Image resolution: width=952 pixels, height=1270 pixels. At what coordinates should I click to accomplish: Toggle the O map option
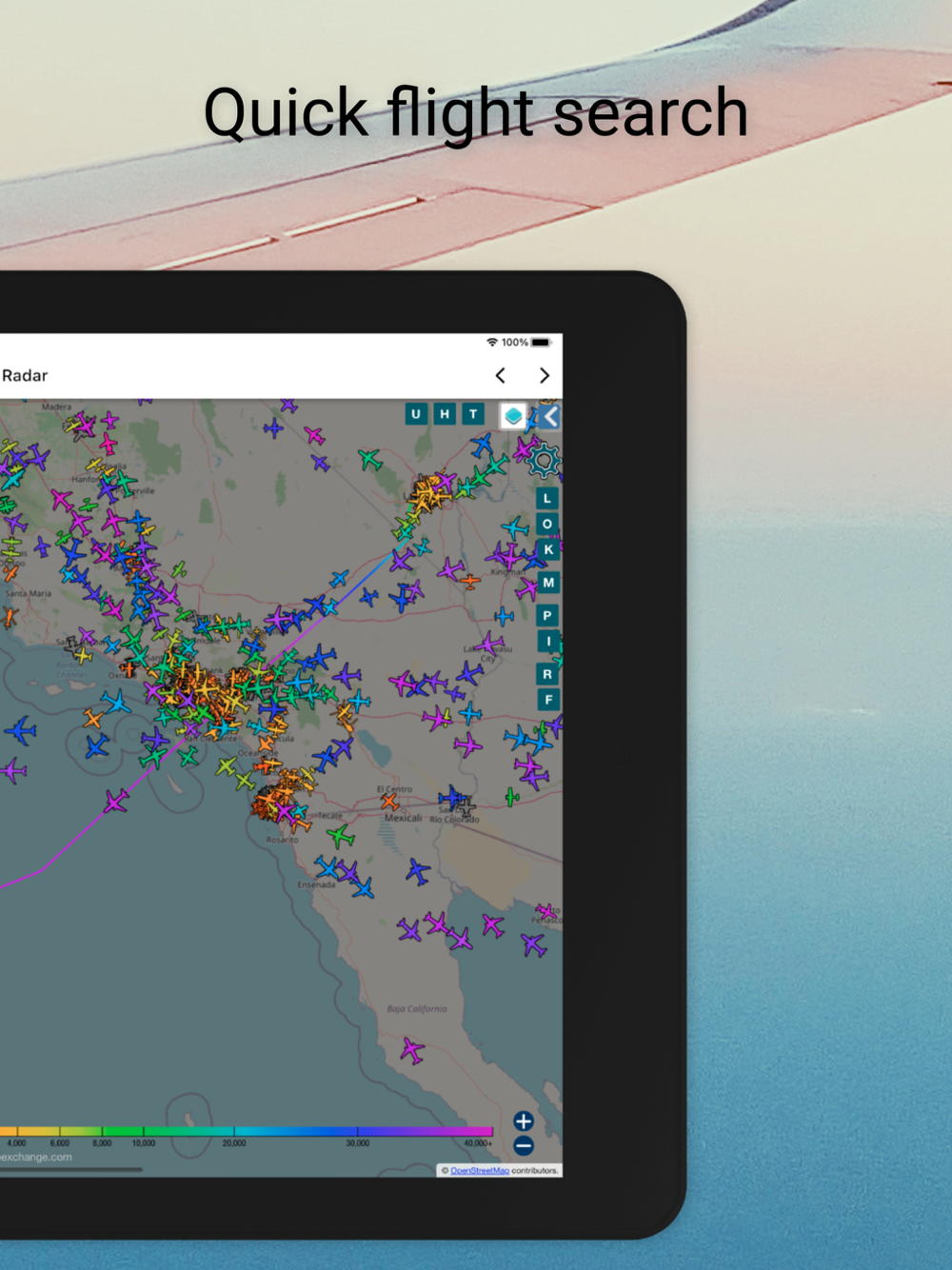pyautogui.click(x=547, y=524)
